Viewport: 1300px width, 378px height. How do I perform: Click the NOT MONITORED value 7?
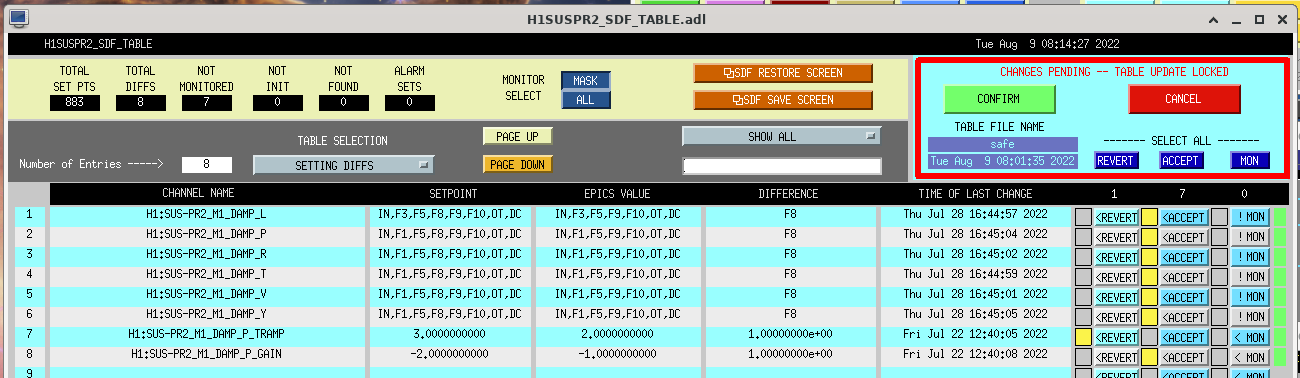[x=208, y=102]
